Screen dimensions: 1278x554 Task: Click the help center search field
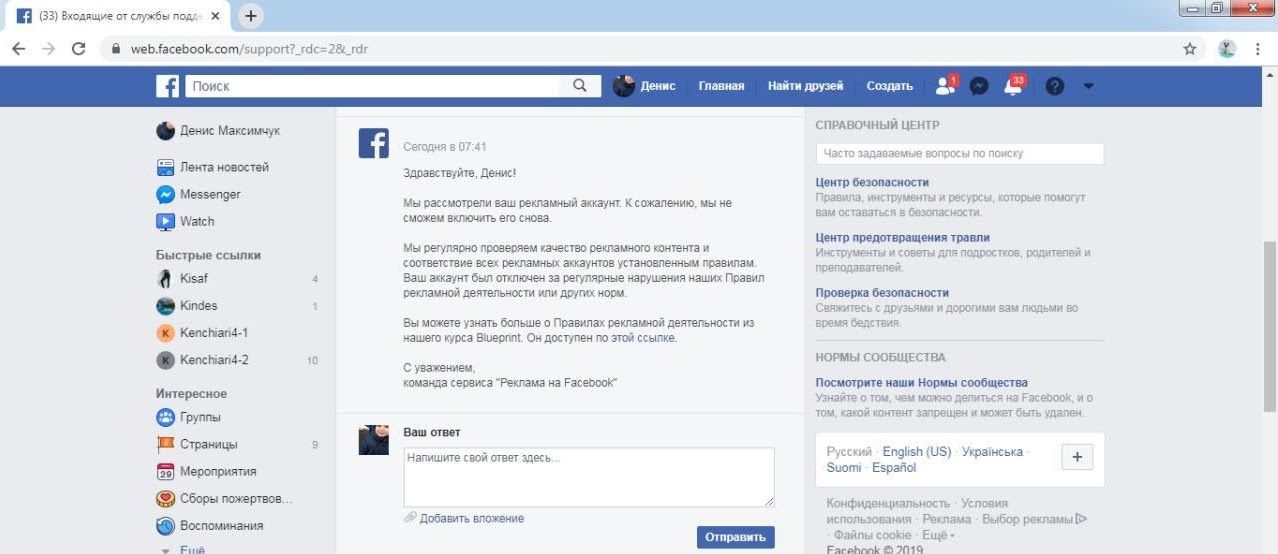click(x=959, y=154)
